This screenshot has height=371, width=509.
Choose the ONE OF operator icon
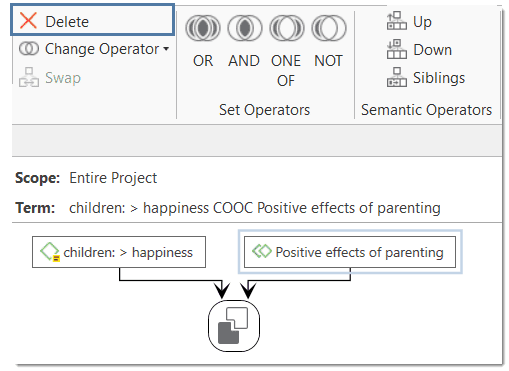[x=287, y=28]
